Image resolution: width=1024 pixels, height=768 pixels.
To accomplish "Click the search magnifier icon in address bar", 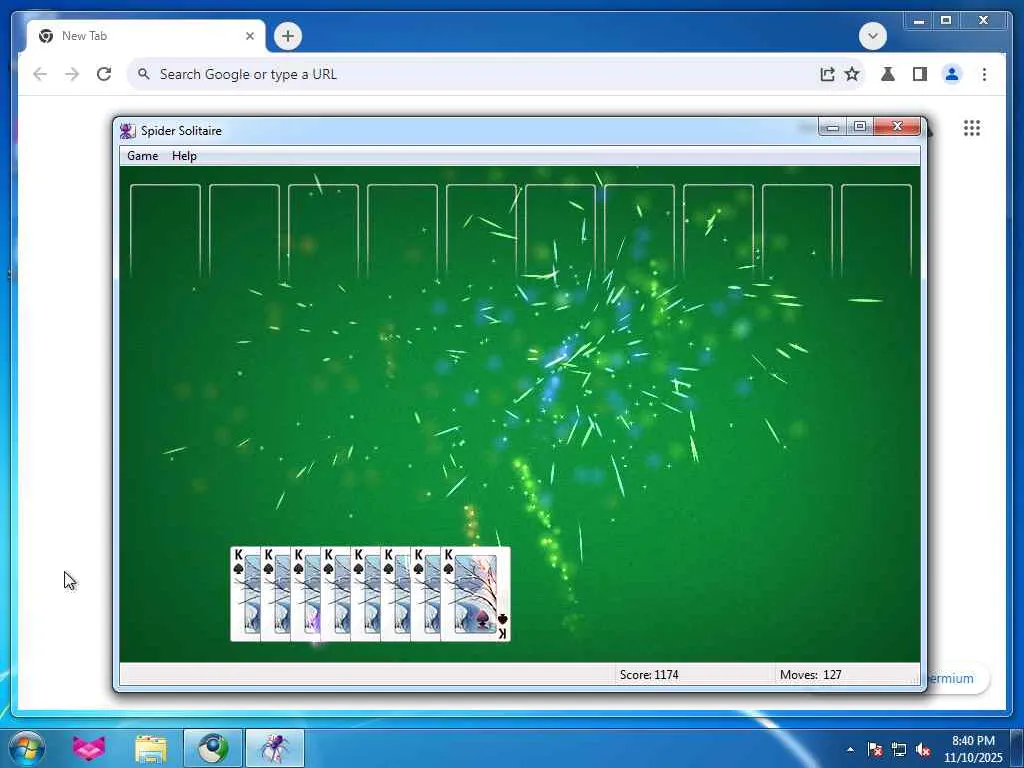I will click(144, 74).
